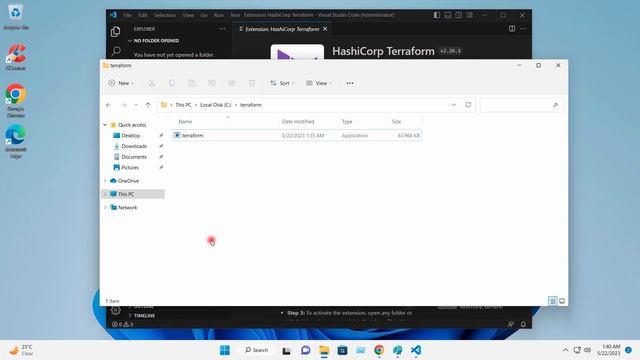Open the recent locations dropdown arrow
Image resolution: width=640 pixels, height=360 pixels.
pyautogui.click(x=136, y=105)
